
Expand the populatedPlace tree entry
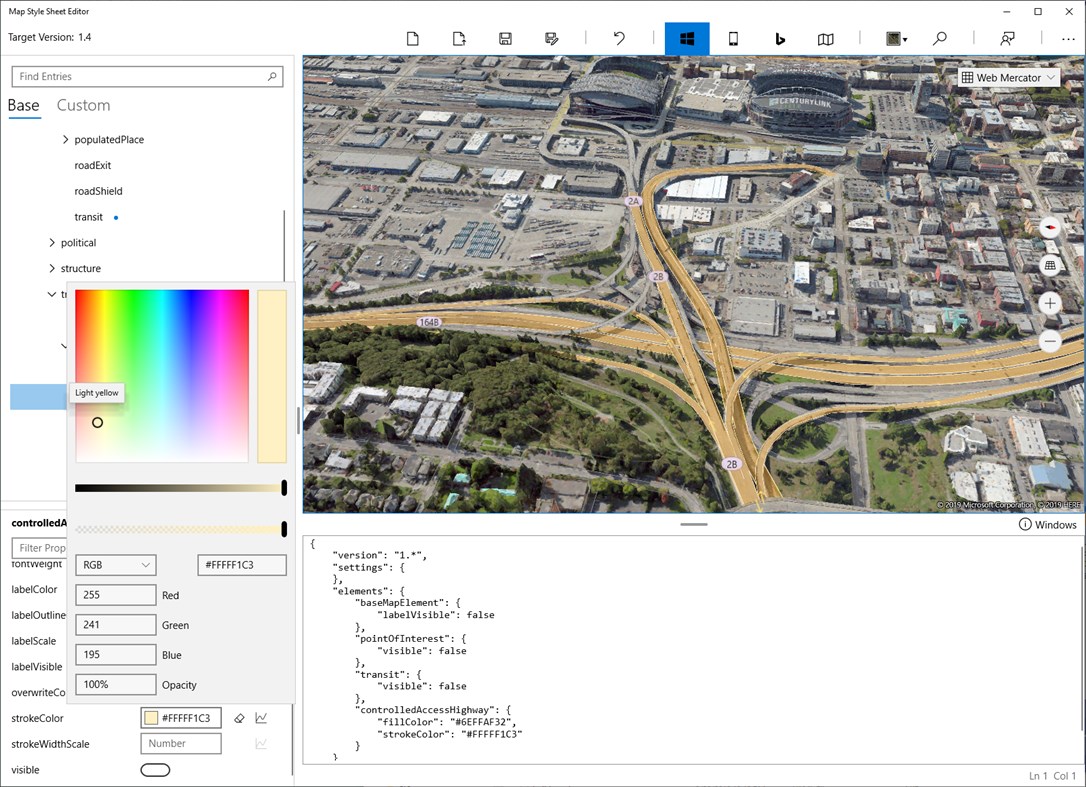(x=66, y=140)
